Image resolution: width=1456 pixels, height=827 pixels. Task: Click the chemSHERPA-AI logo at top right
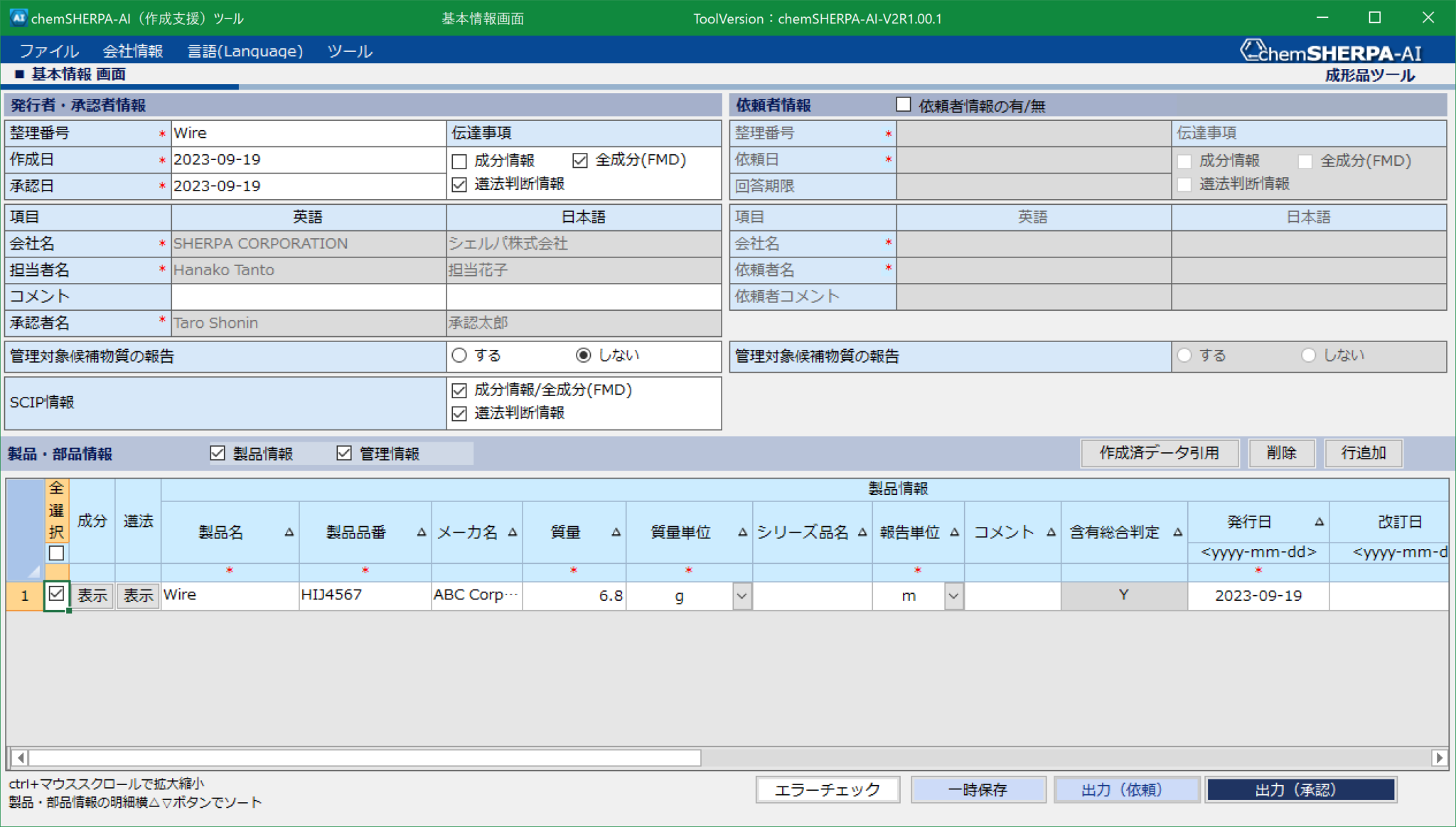(1328, 52)
